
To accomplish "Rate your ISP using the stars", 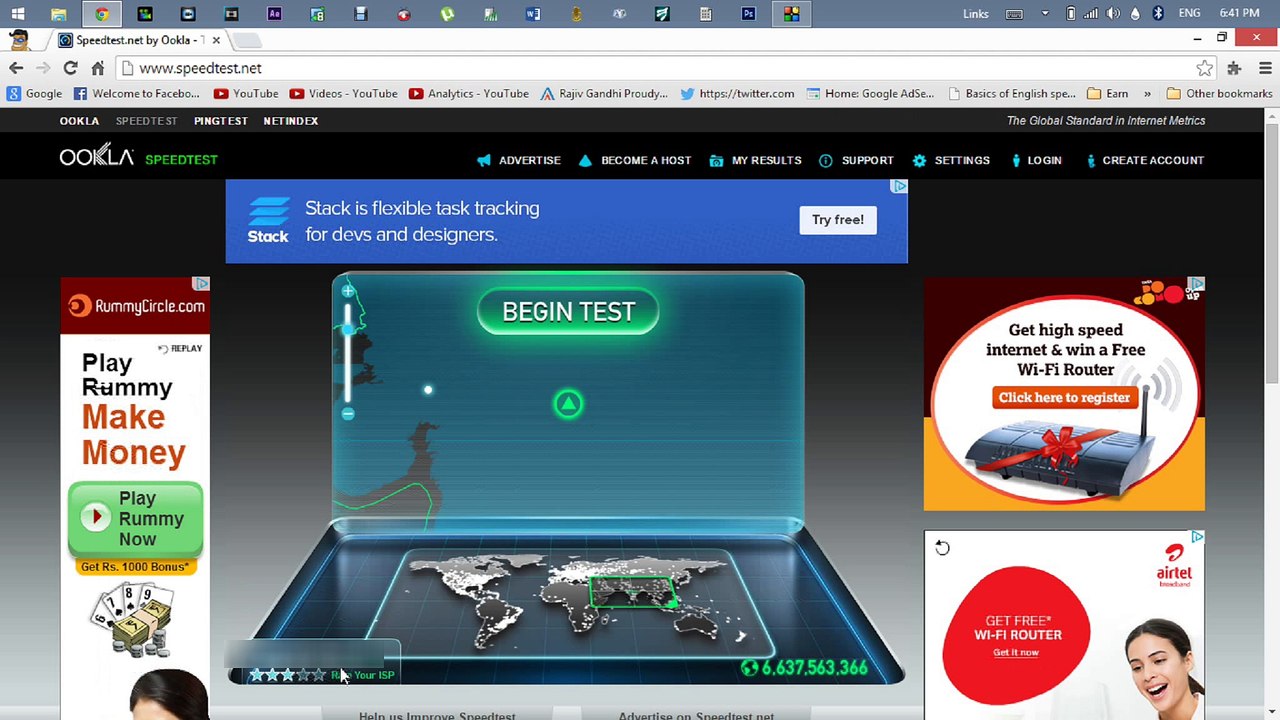I will 287,675.
